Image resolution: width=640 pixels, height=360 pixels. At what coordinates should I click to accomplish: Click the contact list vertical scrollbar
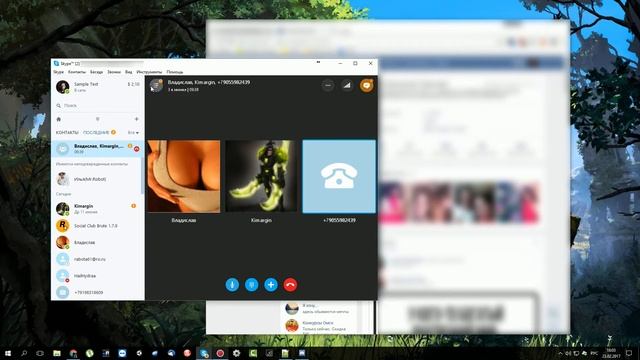pyautogui.click(x=142, y=176)
